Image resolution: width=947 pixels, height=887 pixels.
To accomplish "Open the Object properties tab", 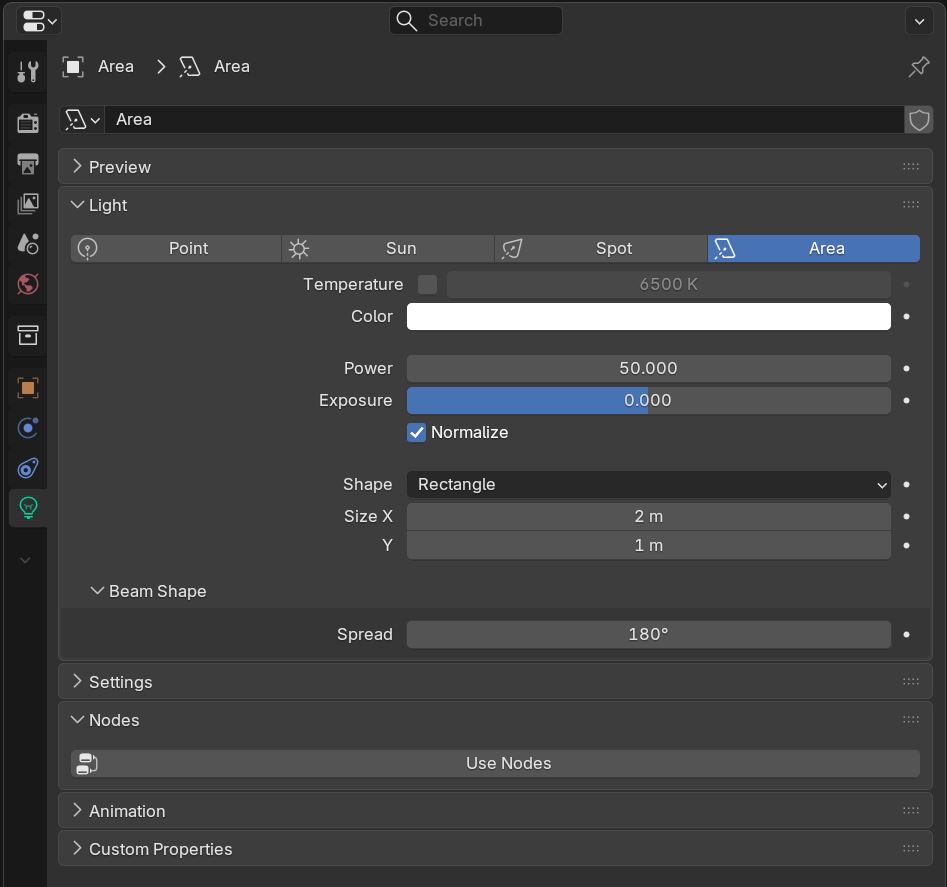I will click(28, 388).
